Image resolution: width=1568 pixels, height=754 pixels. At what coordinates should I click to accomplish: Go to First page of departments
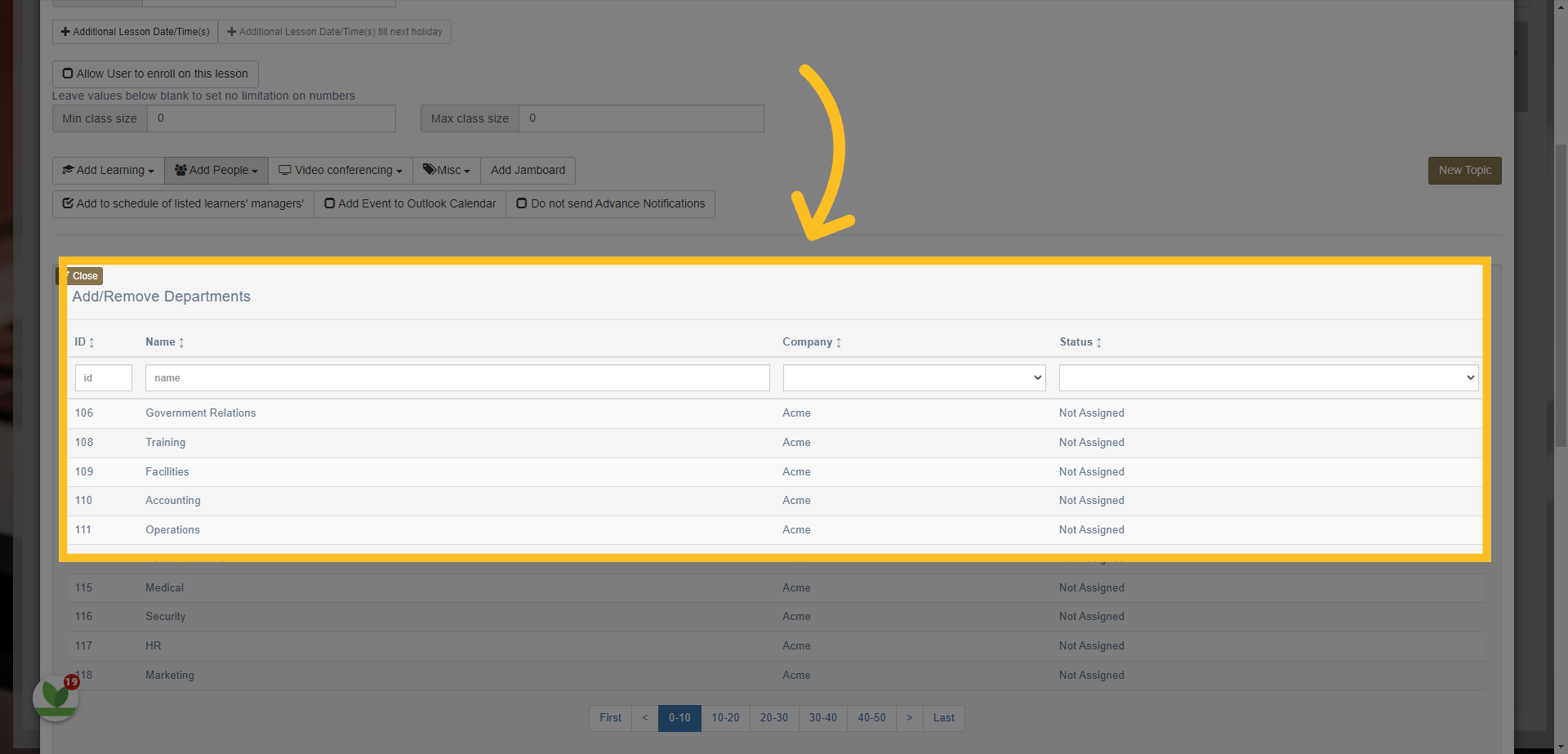click(610, 718)
